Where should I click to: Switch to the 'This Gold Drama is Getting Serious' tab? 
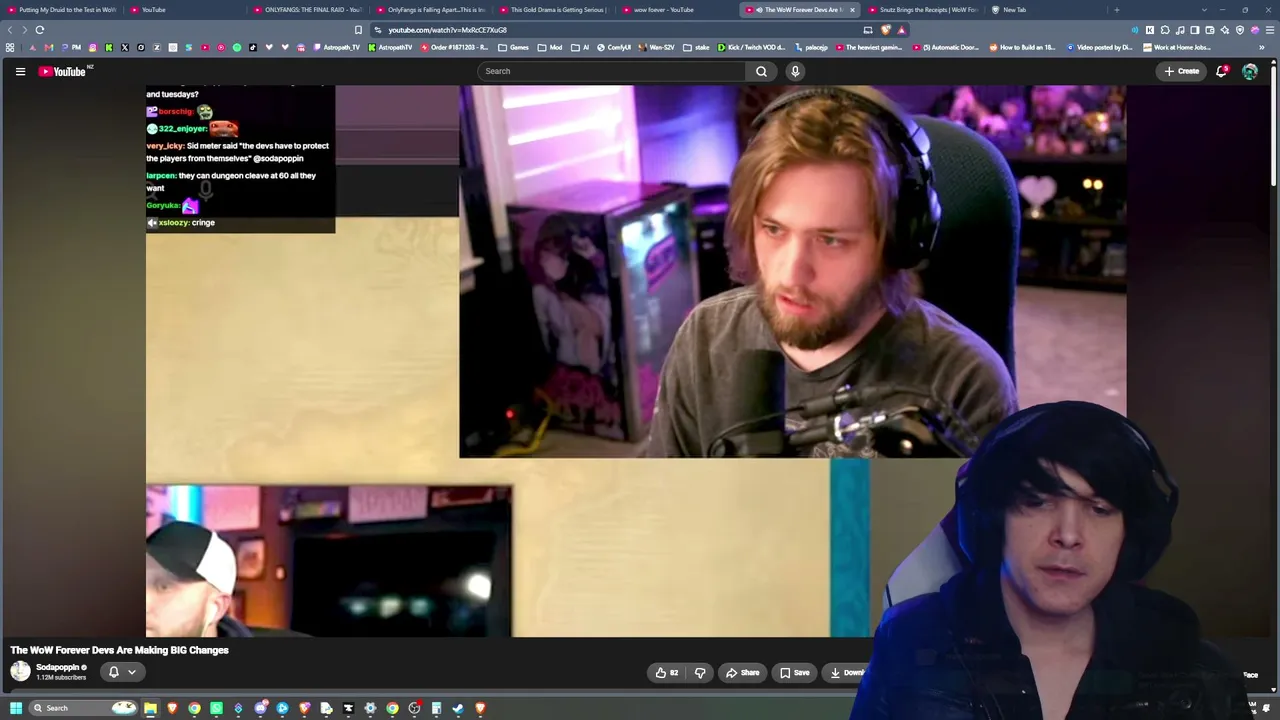click(x=553, y=10)
